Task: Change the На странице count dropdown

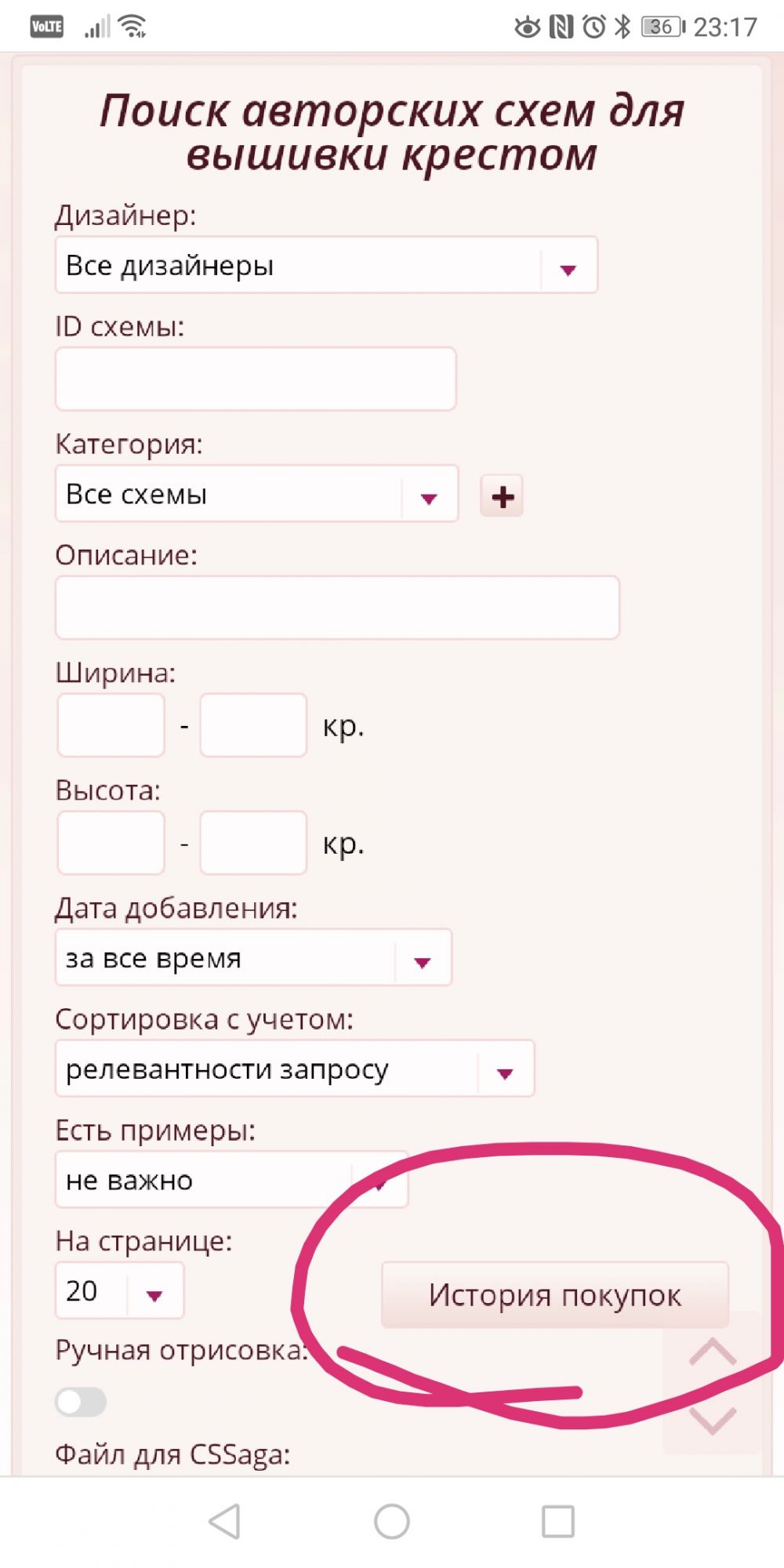Action: click(119, 1291)
